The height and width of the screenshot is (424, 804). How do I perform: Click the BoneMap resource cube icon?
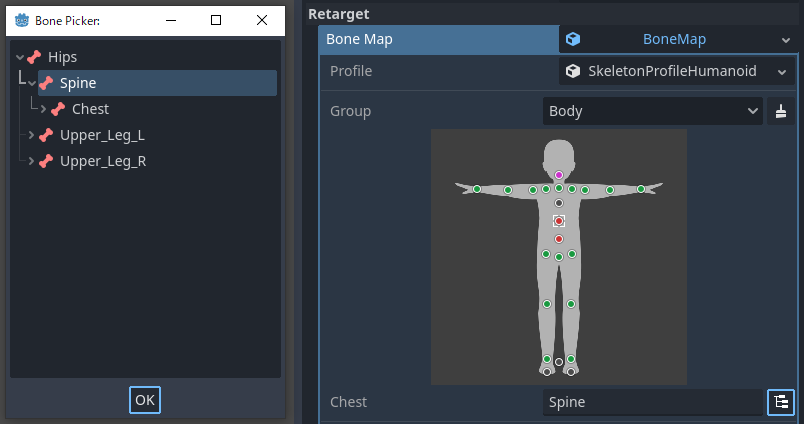[x=573, y=39]
